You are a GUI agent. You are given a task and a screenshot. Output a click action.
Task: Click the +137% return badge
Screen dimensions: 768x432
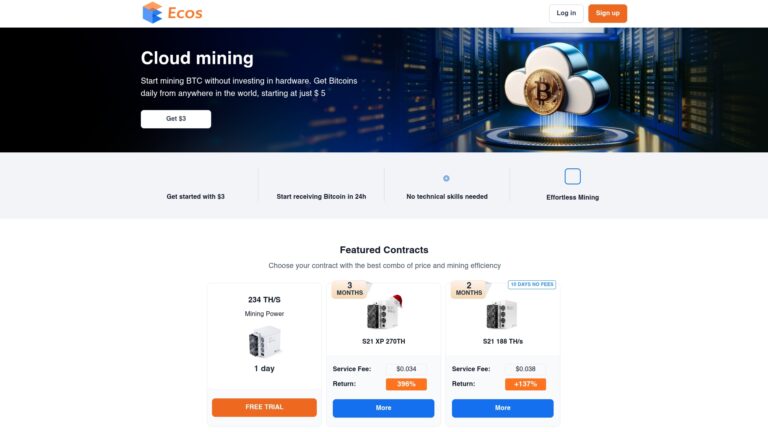pos(526,384)
